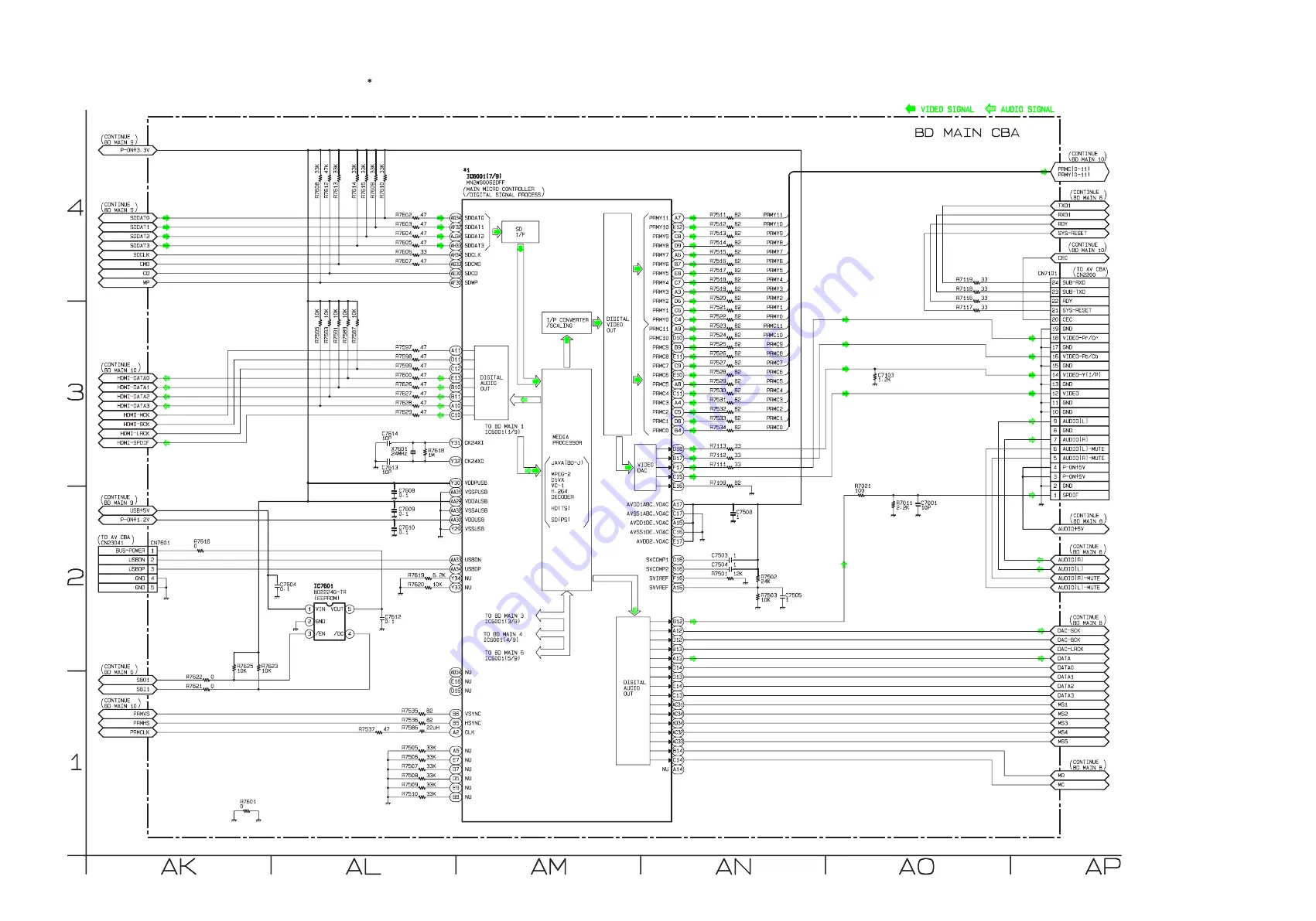Click the CN7101 connector designator
Image resolution: width=1316 pixels, height=921 pixels.
[x=1048, y=274]
